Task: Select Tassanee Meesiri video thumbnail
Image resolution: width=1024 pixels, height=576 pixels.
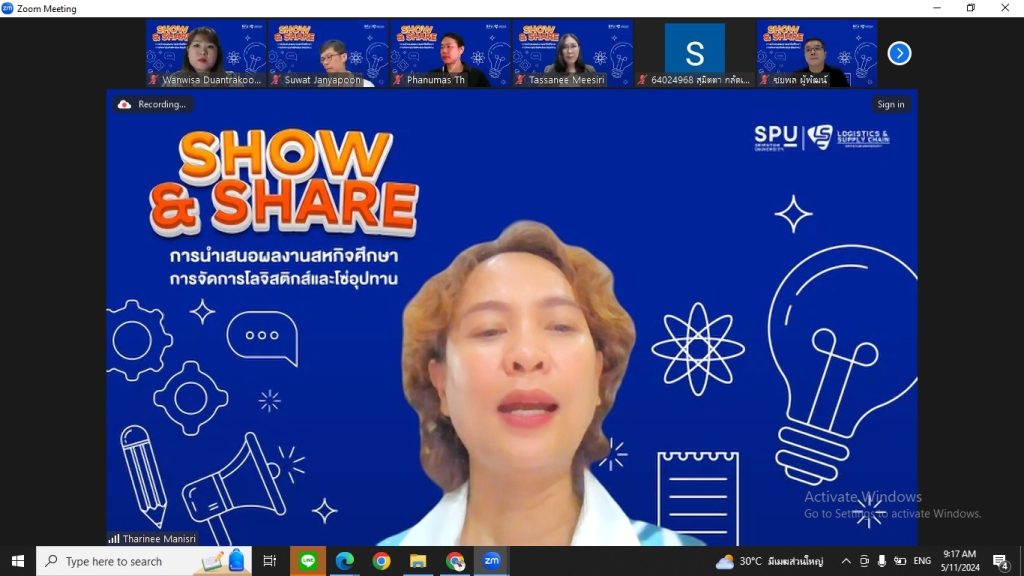Action: 573,54
